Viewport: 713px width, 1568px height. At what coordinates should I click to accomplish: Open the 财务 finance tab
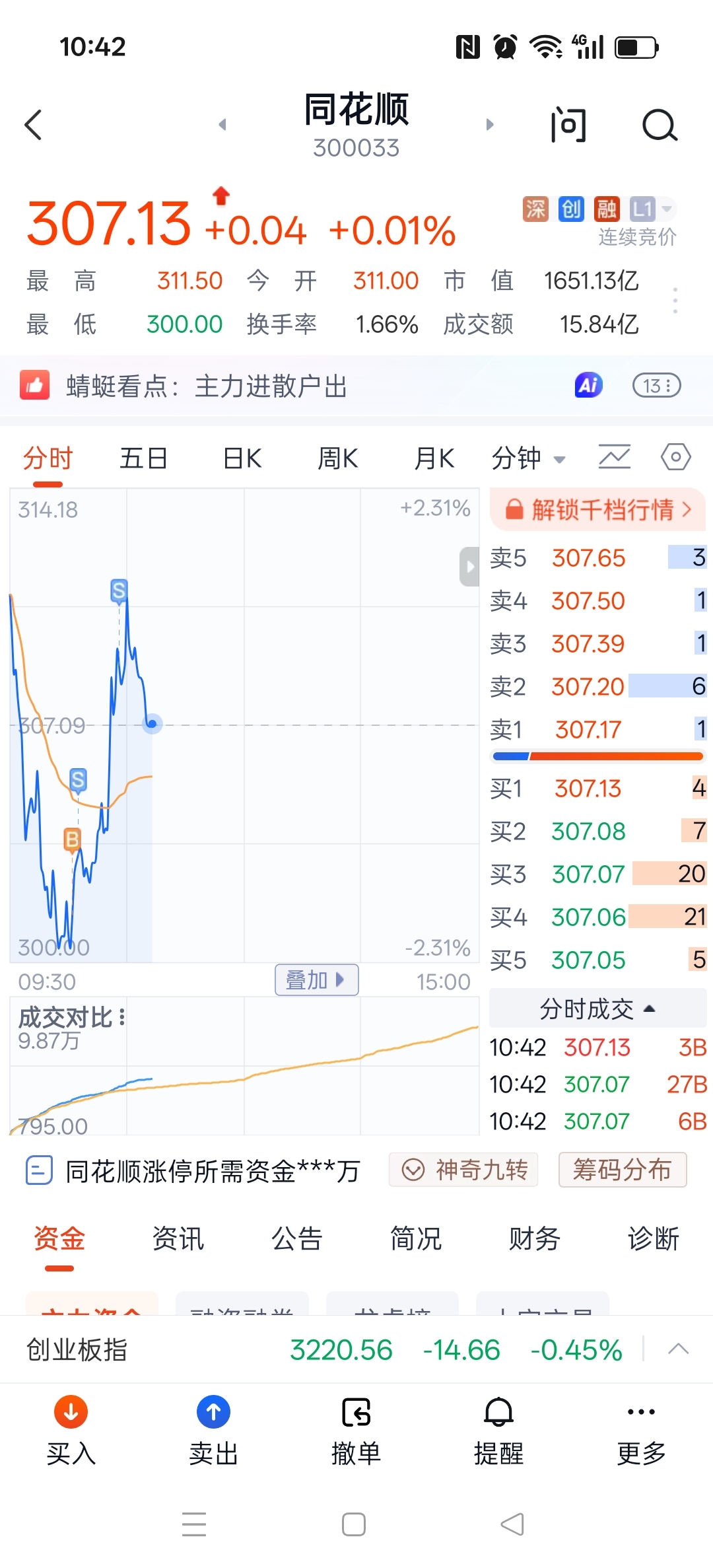pyautogui.click(x=534, y=1238)
